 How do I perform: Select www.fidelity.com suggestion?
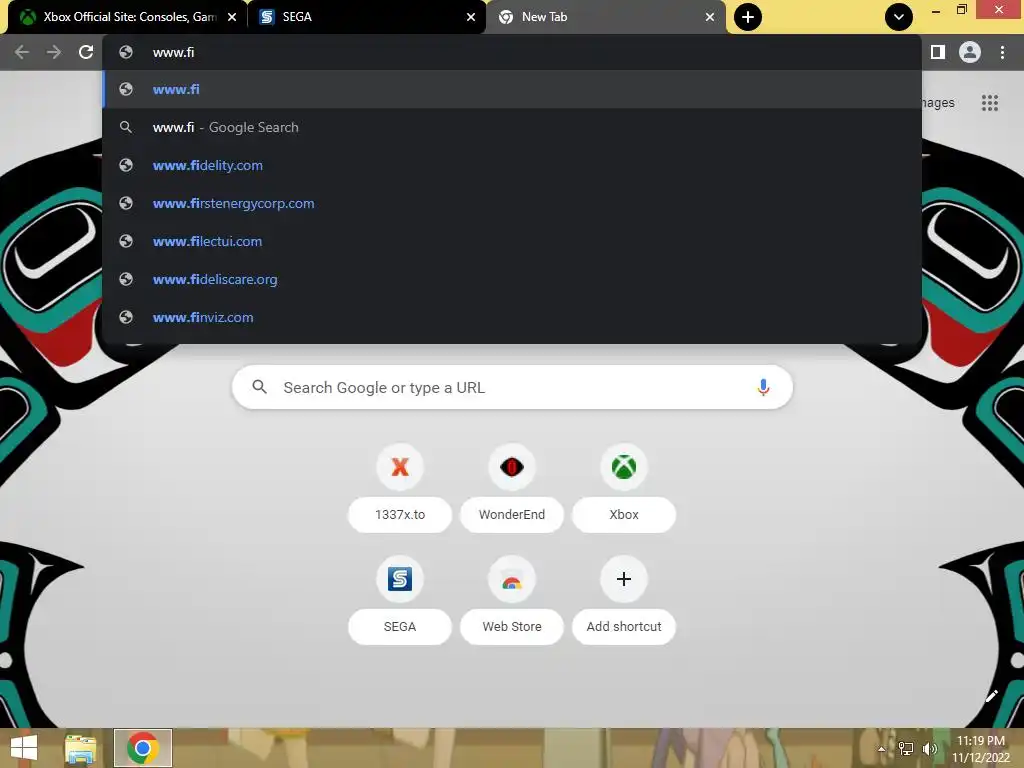[x=512, y=165]
